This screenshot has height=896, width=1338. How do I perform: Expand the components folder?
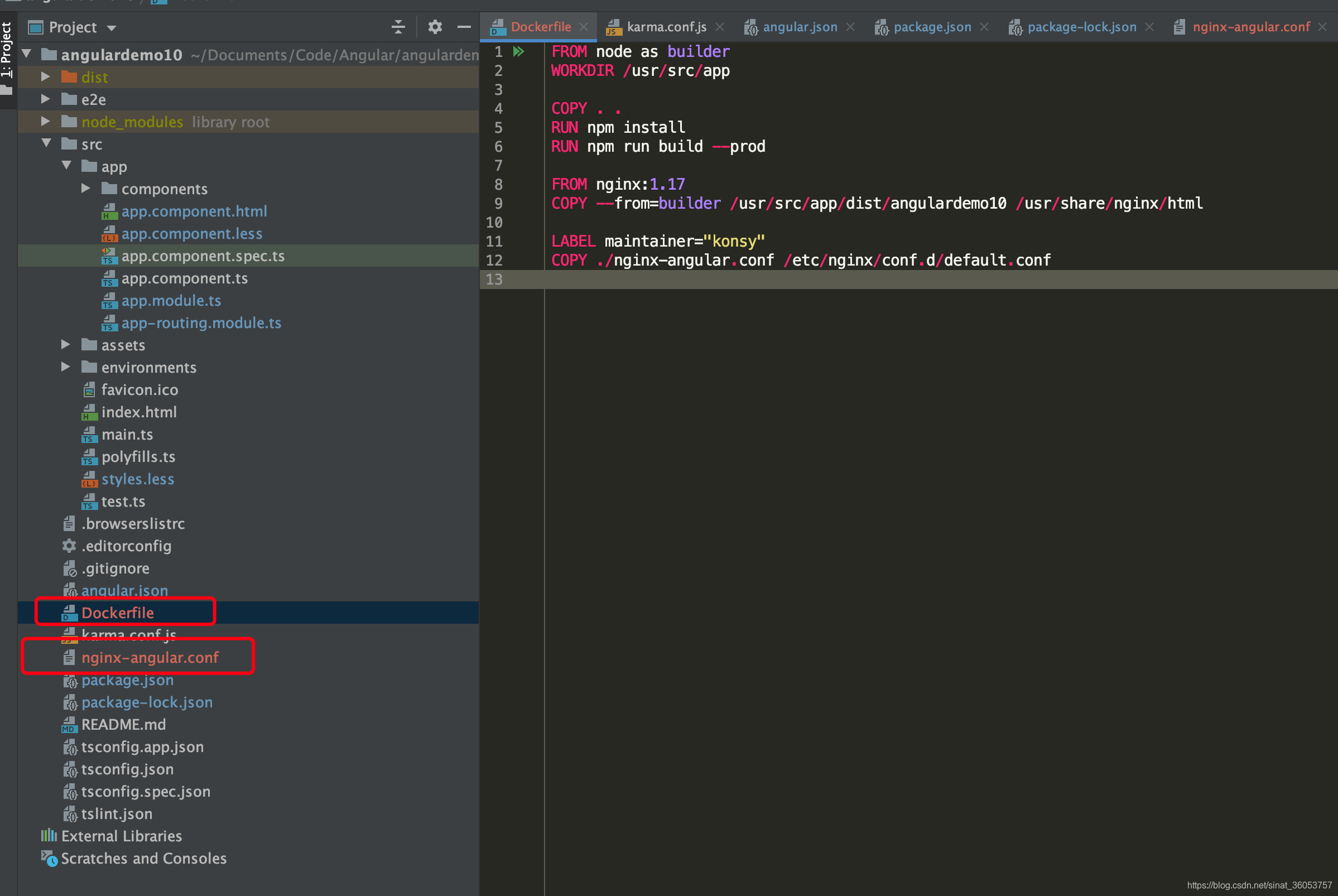click(86, 188)
